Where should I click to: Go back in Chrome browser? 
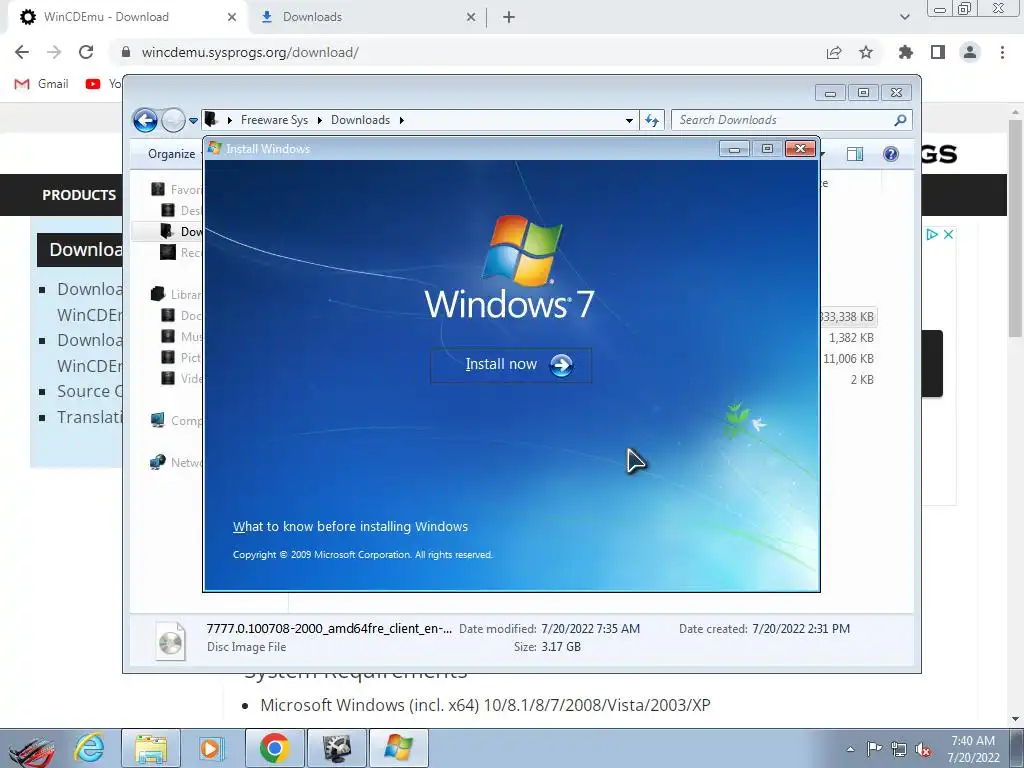22,52
